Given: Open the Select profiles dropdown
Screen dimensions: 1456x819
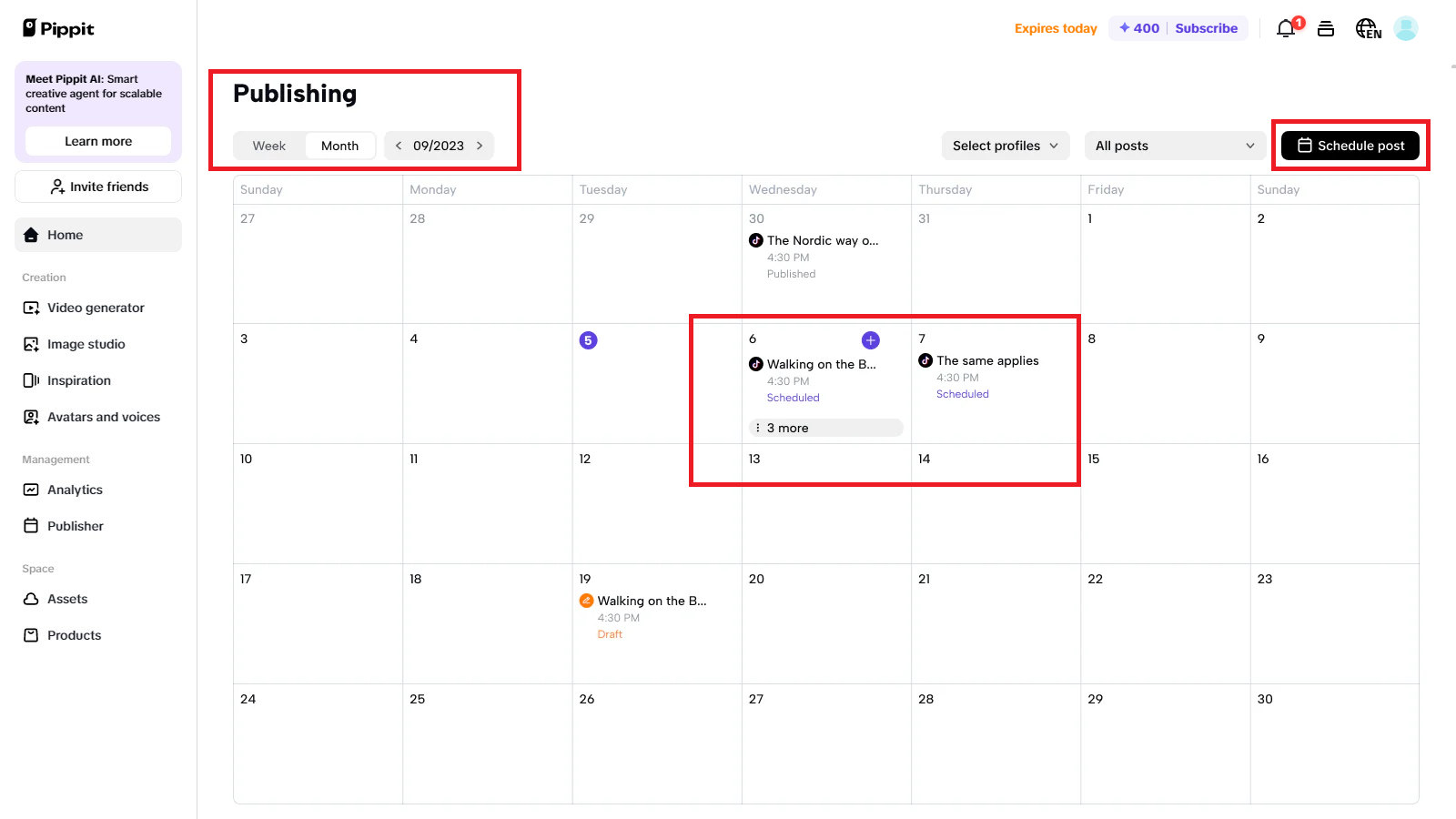Looking at the screenshot, I should click(1004, 146).
